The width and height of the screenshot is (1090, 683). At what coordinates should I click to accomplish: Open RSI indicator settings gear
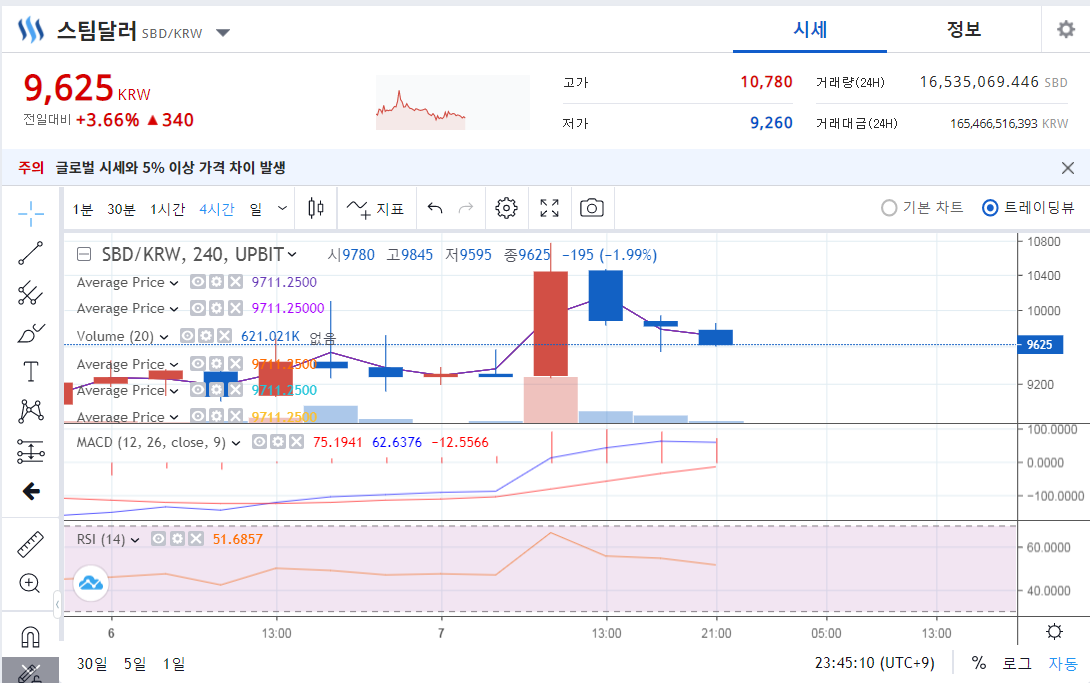coord(178,539)
